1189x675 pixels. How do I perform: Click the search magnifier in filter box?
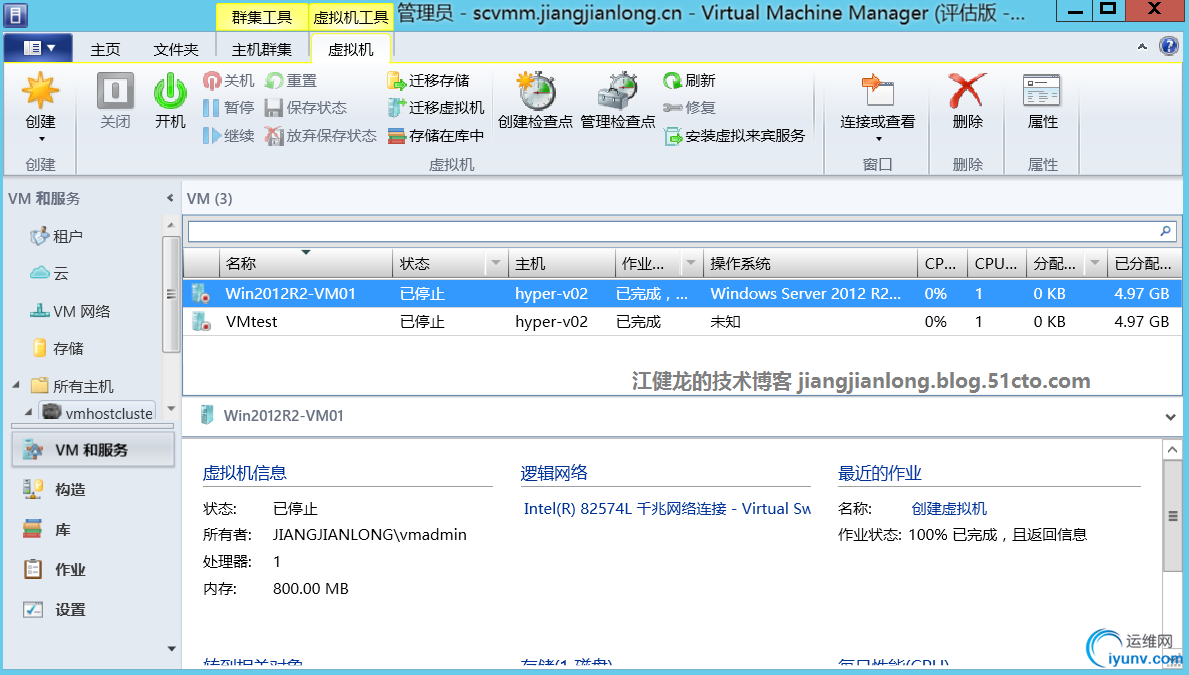tap(1165, 231)
